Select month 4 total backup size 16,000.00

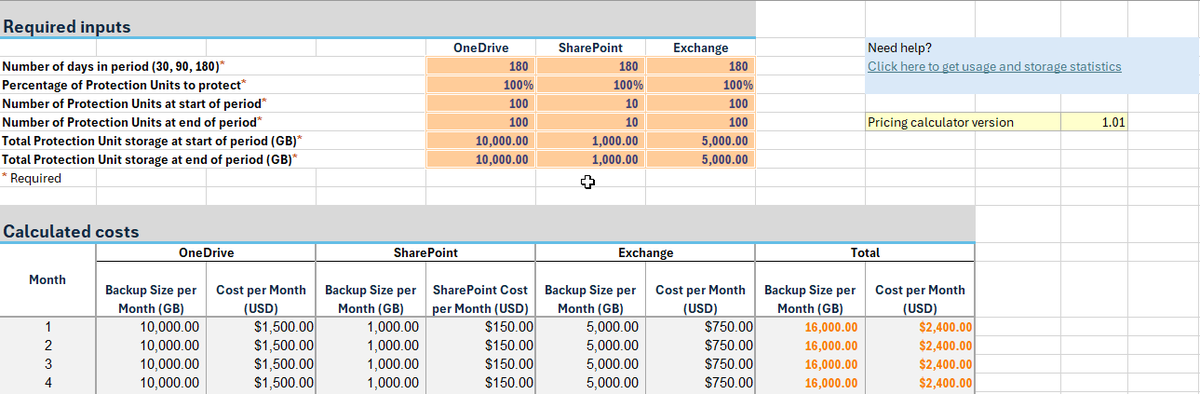[811, 382]
